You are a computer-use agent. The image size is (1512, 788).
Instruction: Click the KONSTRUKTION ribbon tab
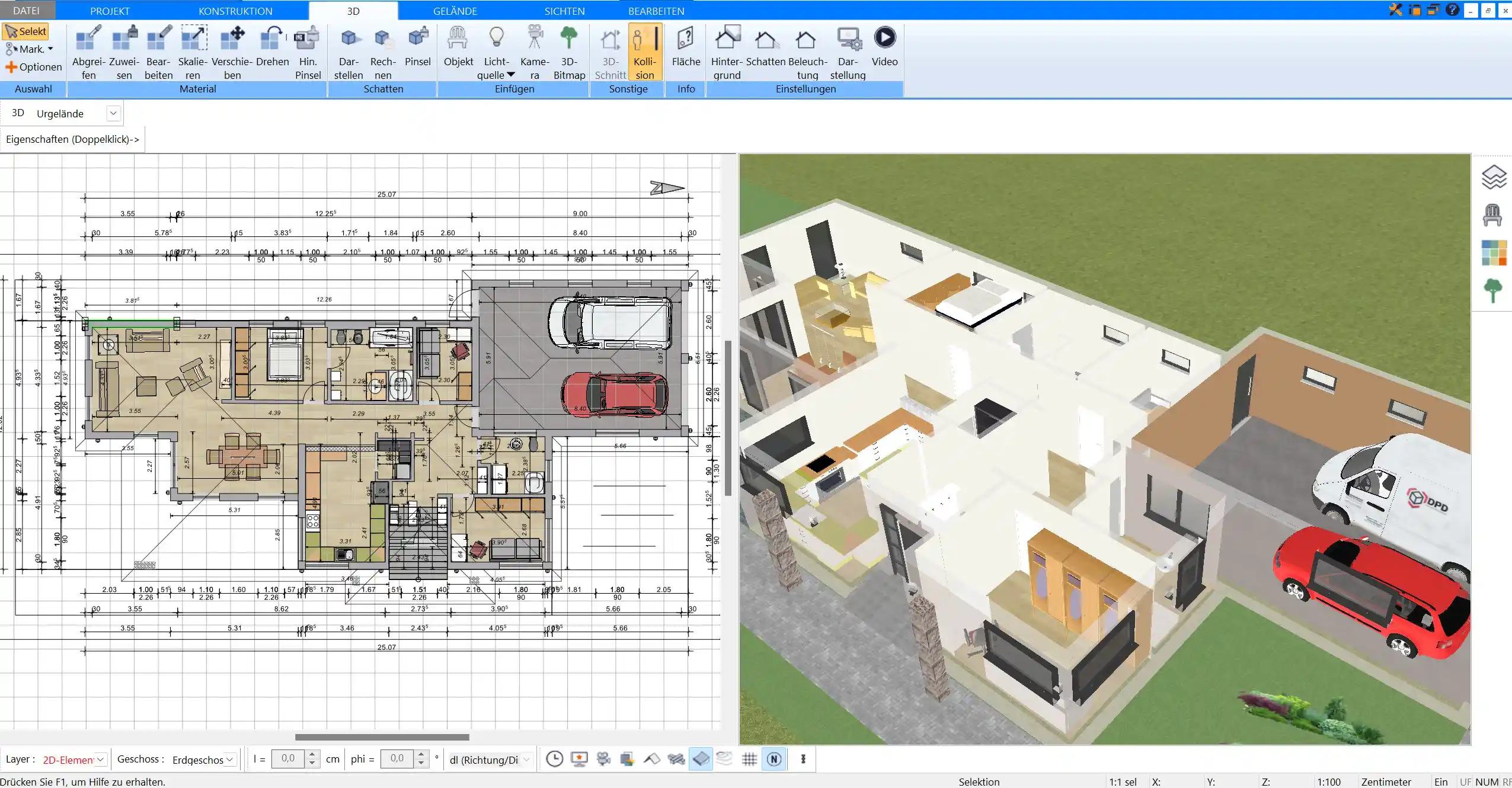[x=235, y=11]
